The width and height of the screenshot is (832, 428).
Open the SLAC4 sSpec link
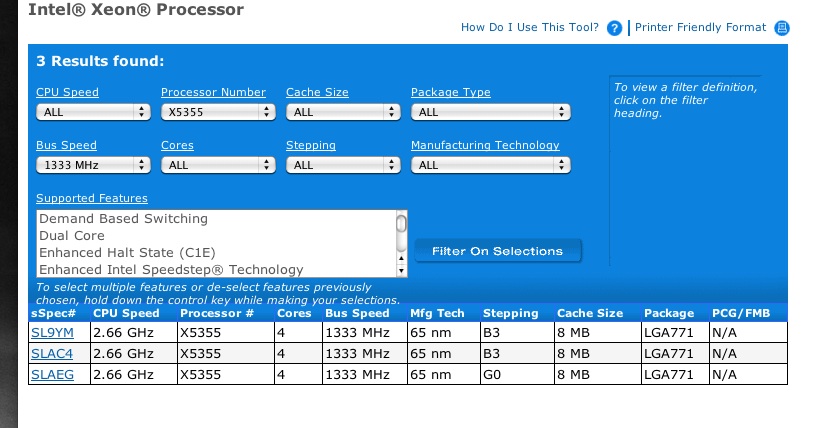click(x=52, y=354)
